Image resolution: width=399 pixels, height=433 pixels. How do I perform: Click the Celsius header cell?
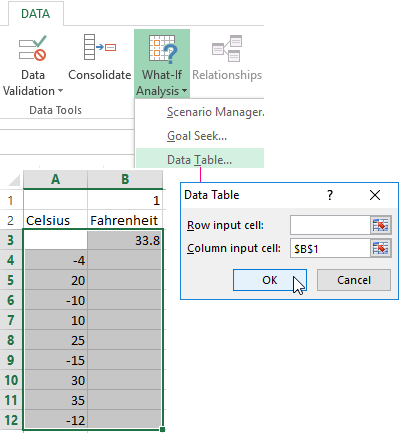(55, 220)
